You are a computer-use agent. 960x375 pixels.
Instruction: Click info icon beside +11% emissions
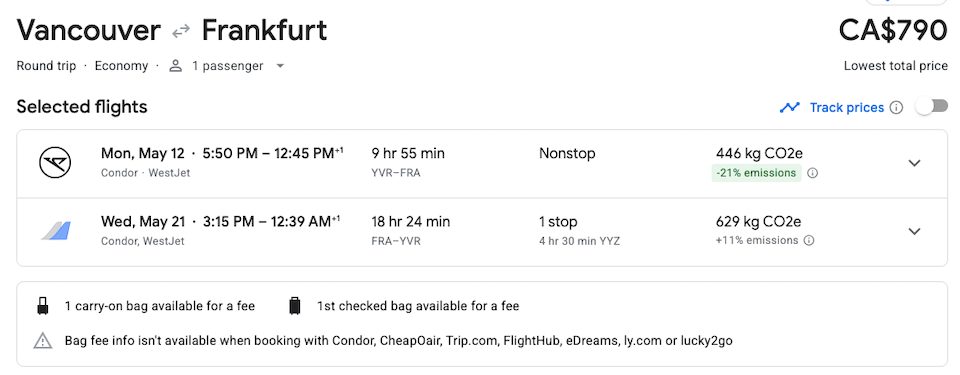pos(809,241)
